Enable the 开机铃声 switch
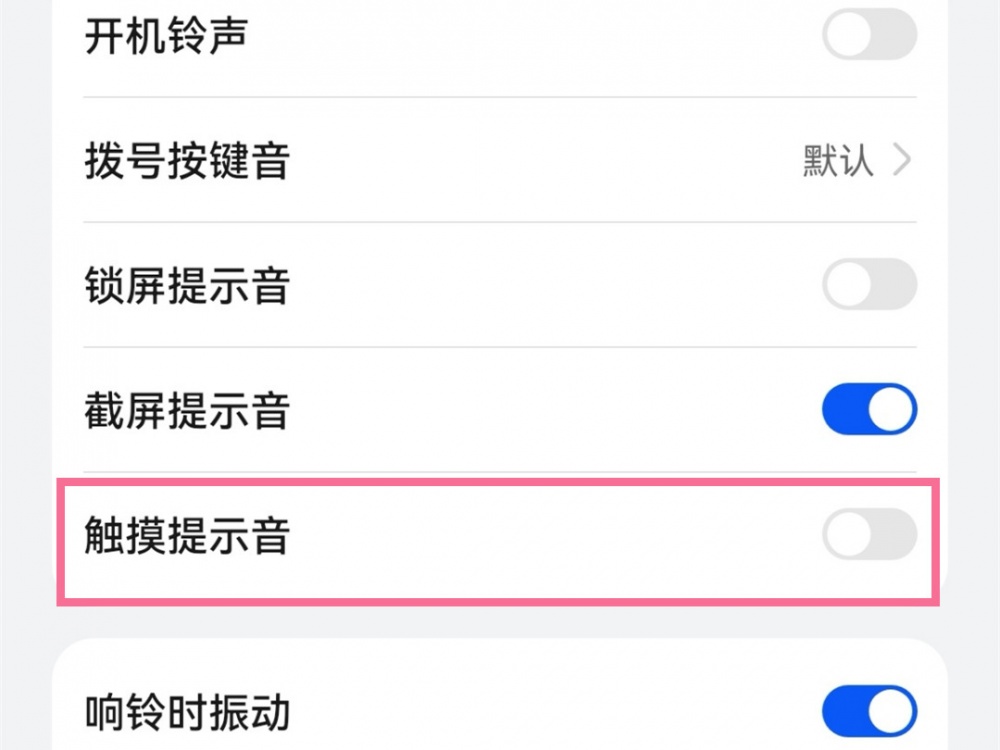The image size is (1000, 750). pos(869,34)
